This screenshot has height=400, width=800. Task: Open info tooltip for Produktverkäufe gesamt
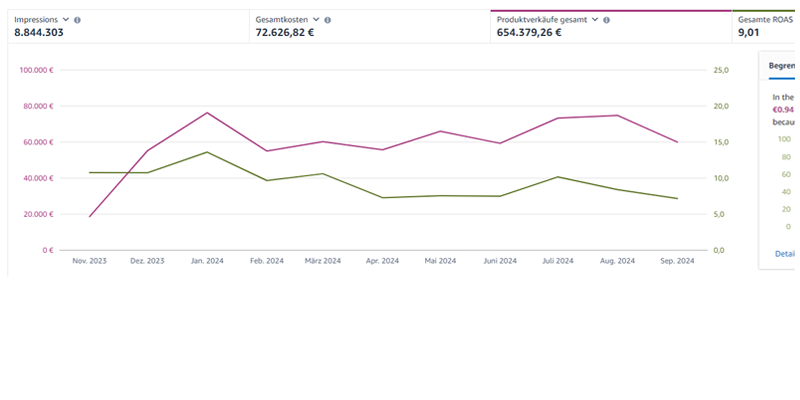[607, 20]
